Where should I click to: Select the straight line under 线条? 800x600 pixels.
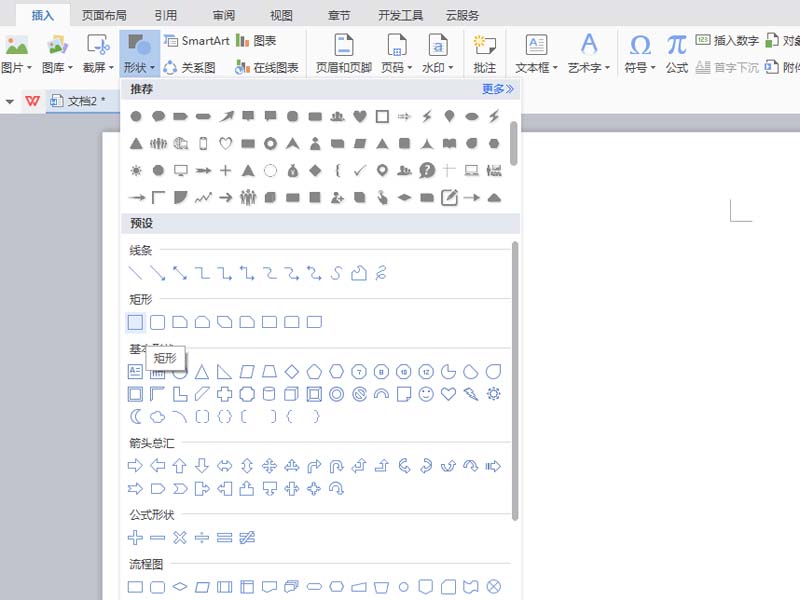(135, 273)
